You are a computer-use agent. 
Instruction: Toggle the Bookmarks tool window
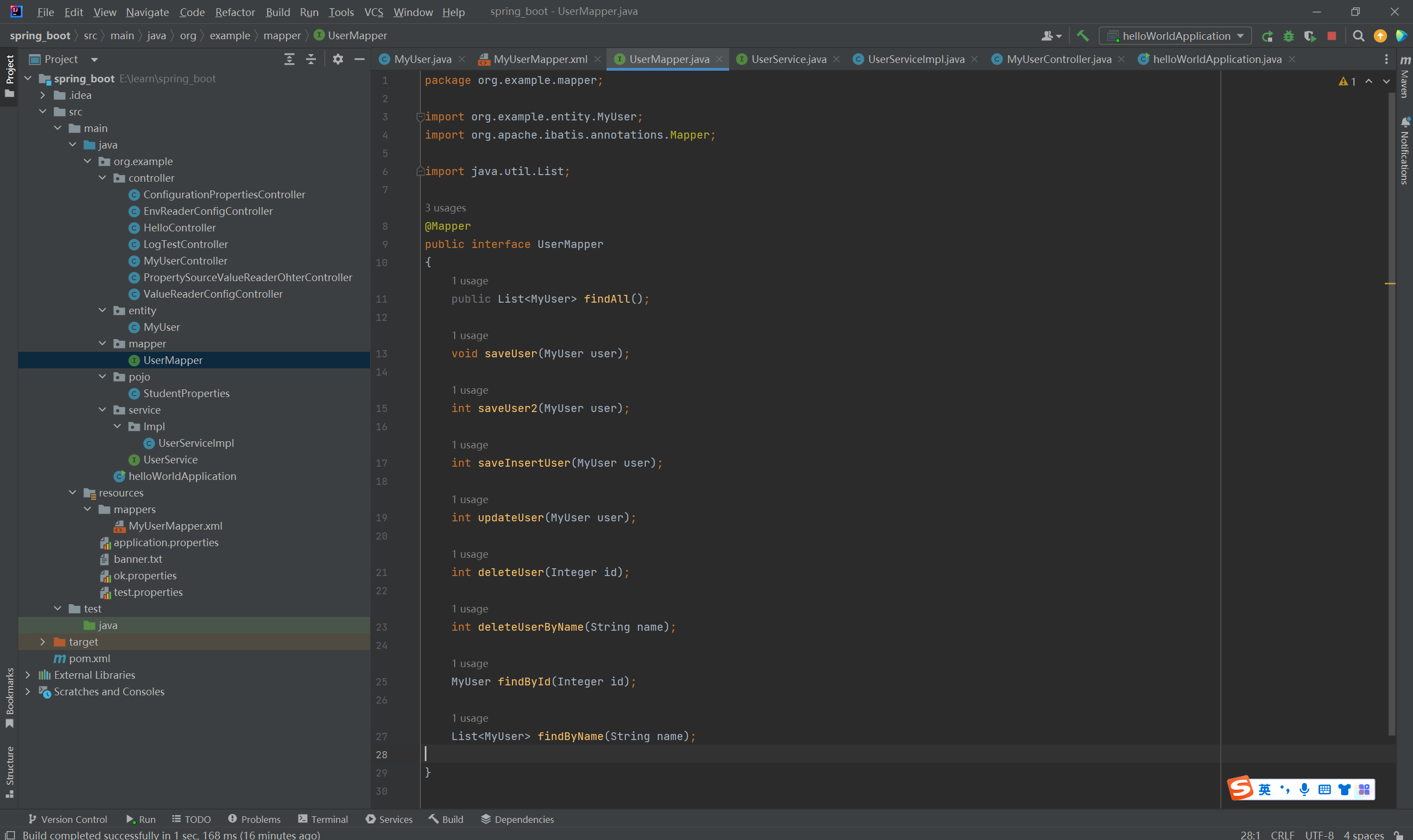coord(9,696)
